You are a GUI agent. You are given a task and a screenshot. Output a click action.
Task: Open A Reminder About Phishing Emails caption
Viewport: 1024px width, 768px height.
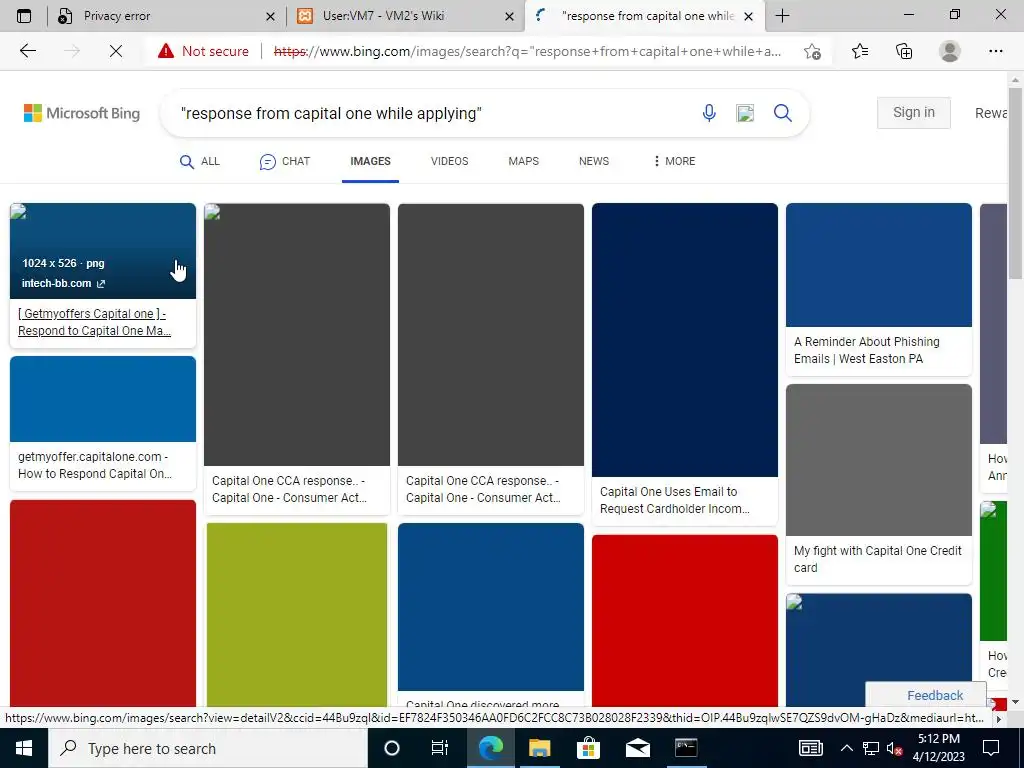[x=867, y=350]
